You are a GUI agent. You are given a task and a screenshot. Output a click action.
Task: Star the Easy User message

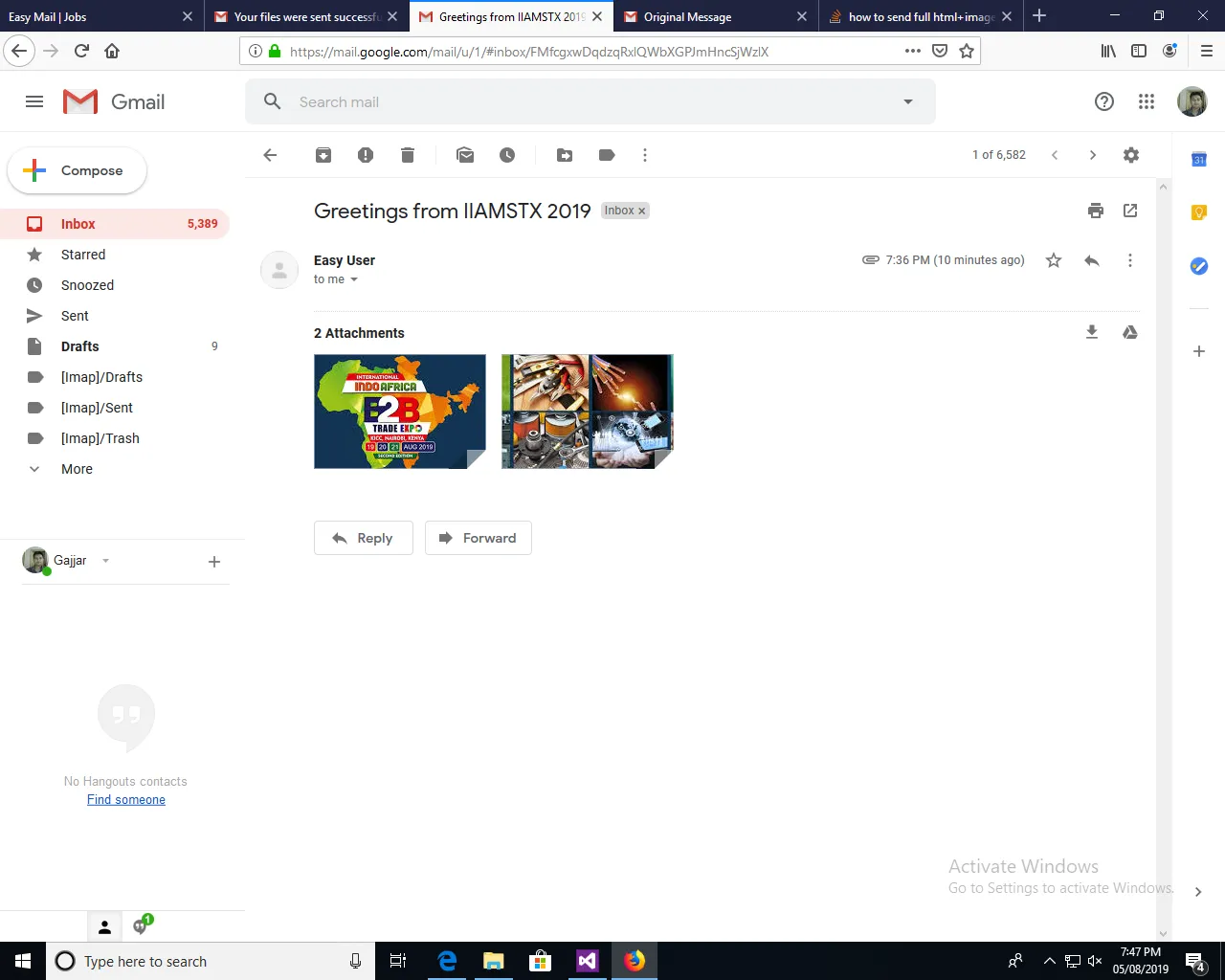coord(1054,260)
